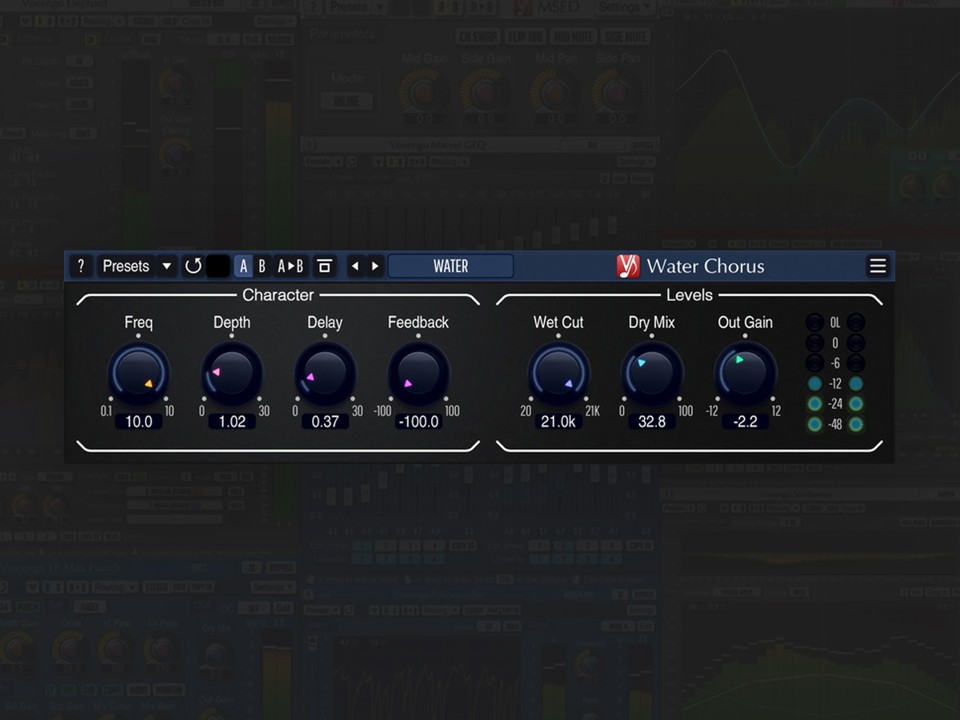
Task: Click the Dry Mix value 32.8
Action: tap(652, 422)
